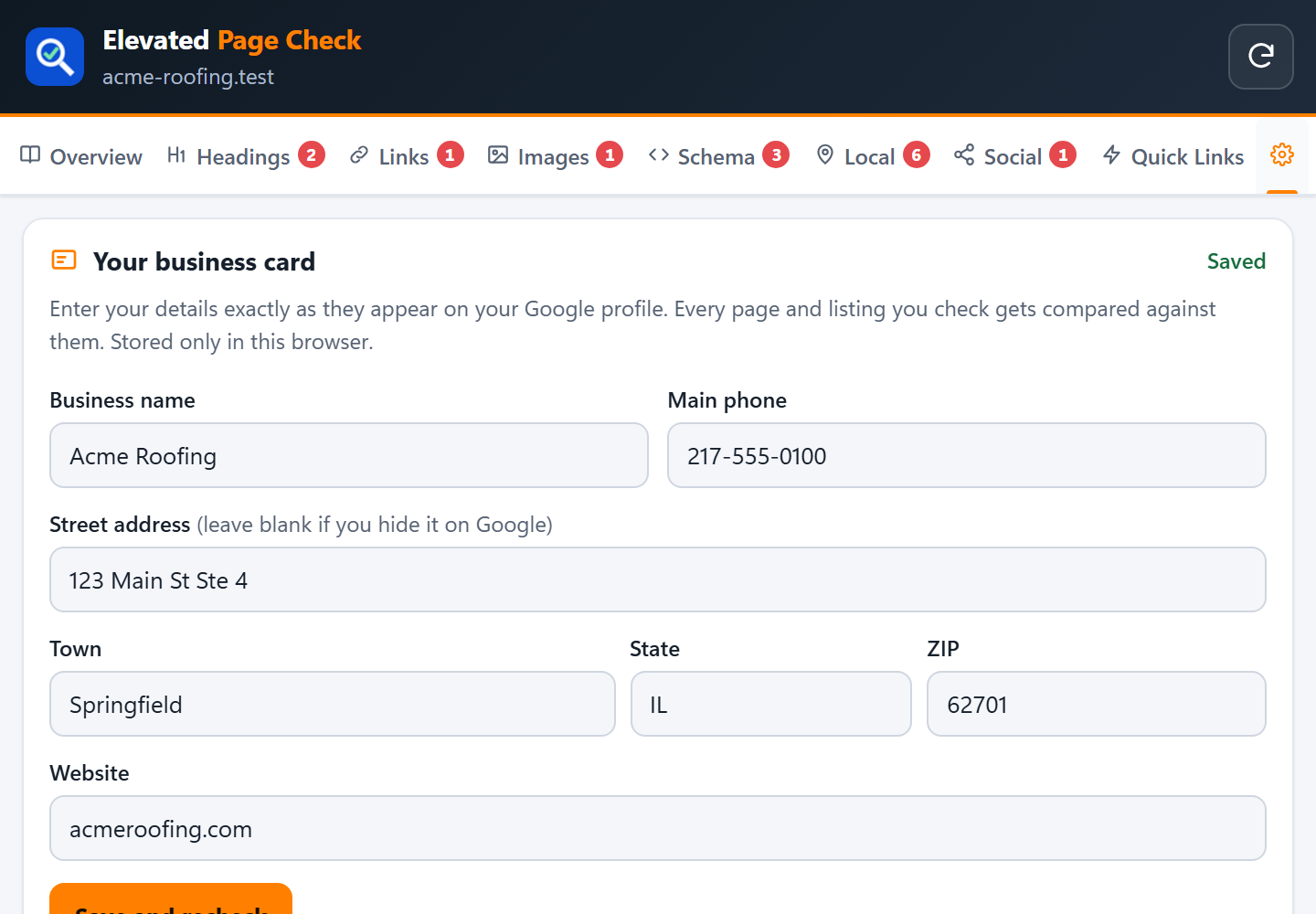The width and height of the screenshot is (1316, 914).
Task: Click the Headings badge showing 2
Action: click(312, 155)
